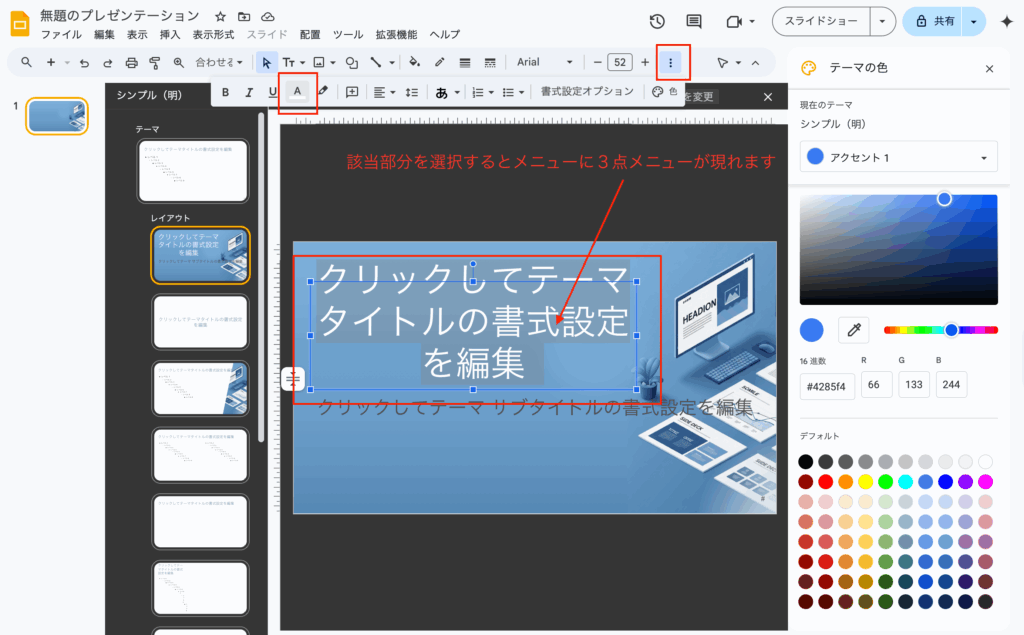
Task: Open the three-dot more options menu
Action: (x=671, y=62)
